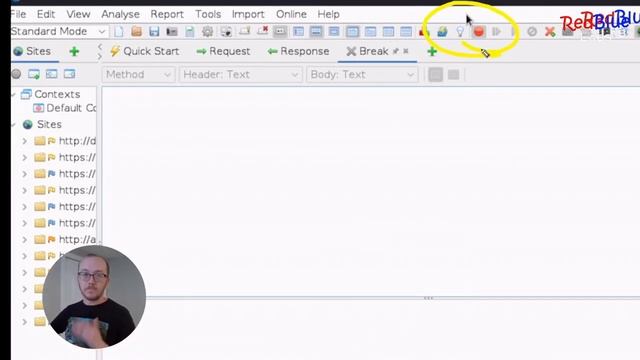
Task: Select expand Information tabs layout
Action: click(316, 31)
